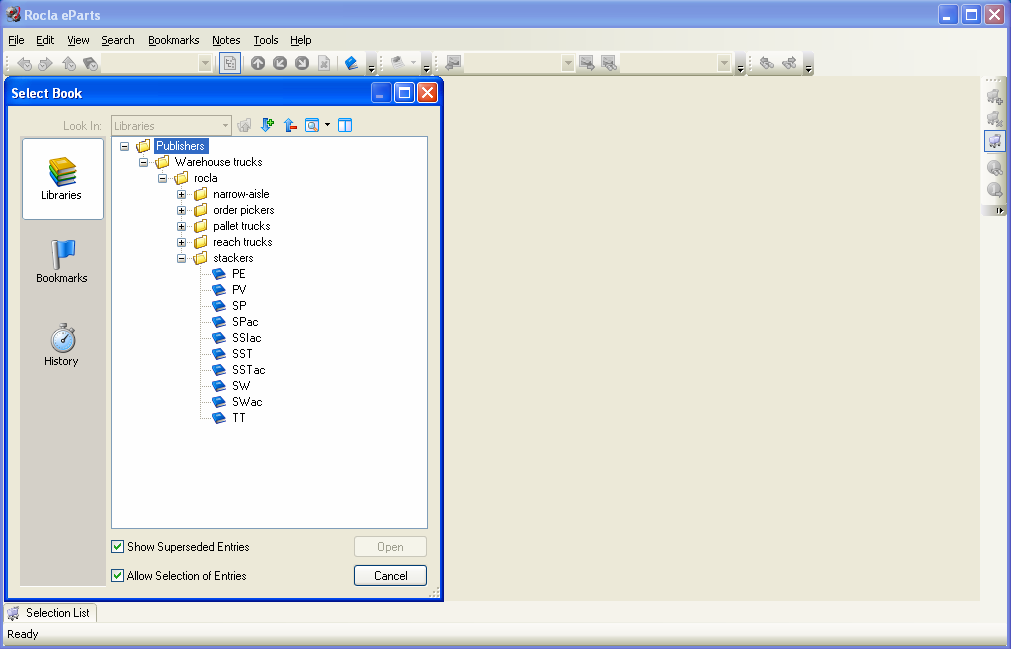
Task: Click the open book blue icon in toolbar
Action: (x=351, y=63)
